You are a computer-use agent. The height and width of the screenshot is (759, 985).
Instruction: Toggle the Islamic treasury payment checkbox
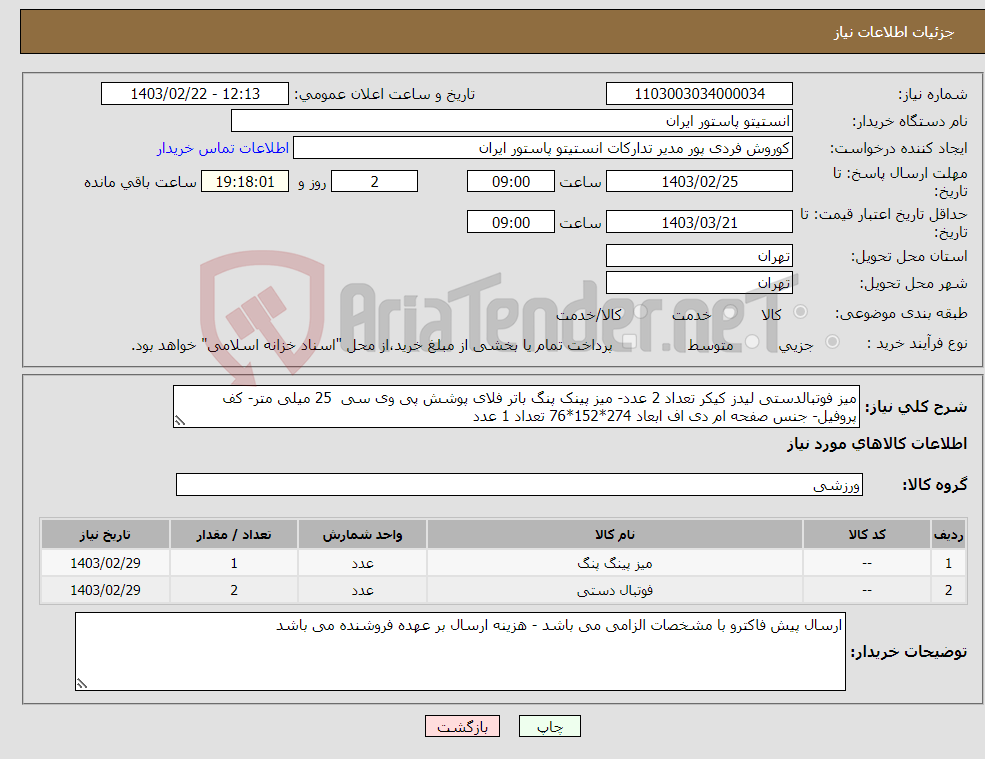tap(629, 342)
